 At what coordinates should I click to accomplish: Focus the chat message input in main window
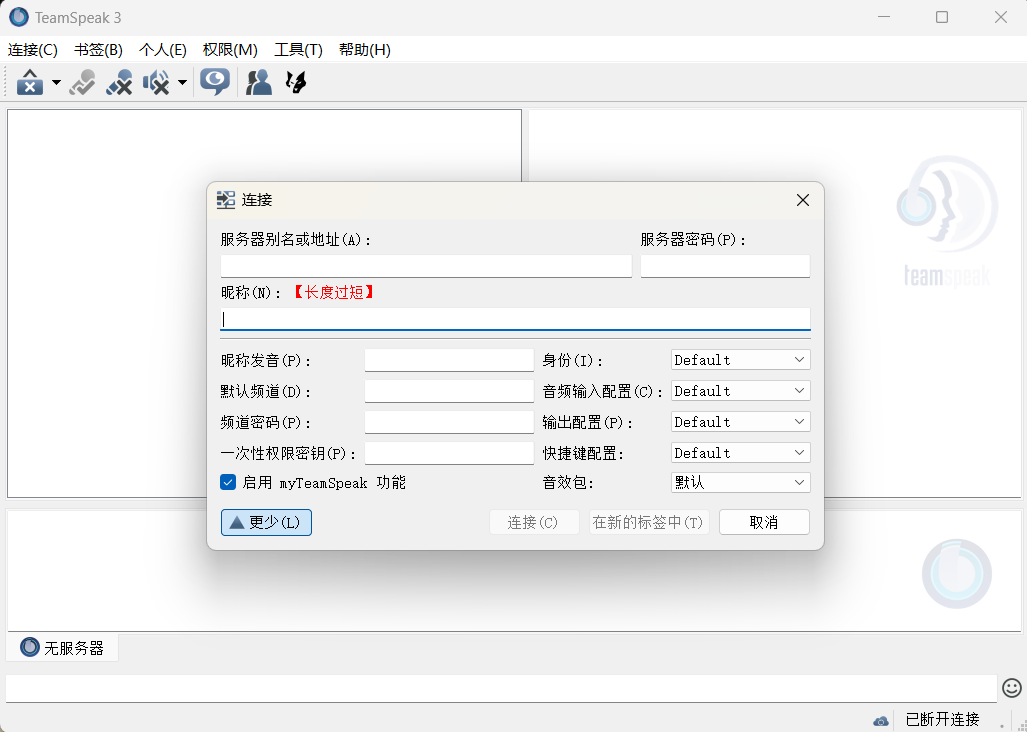click(x=501, y=688)
